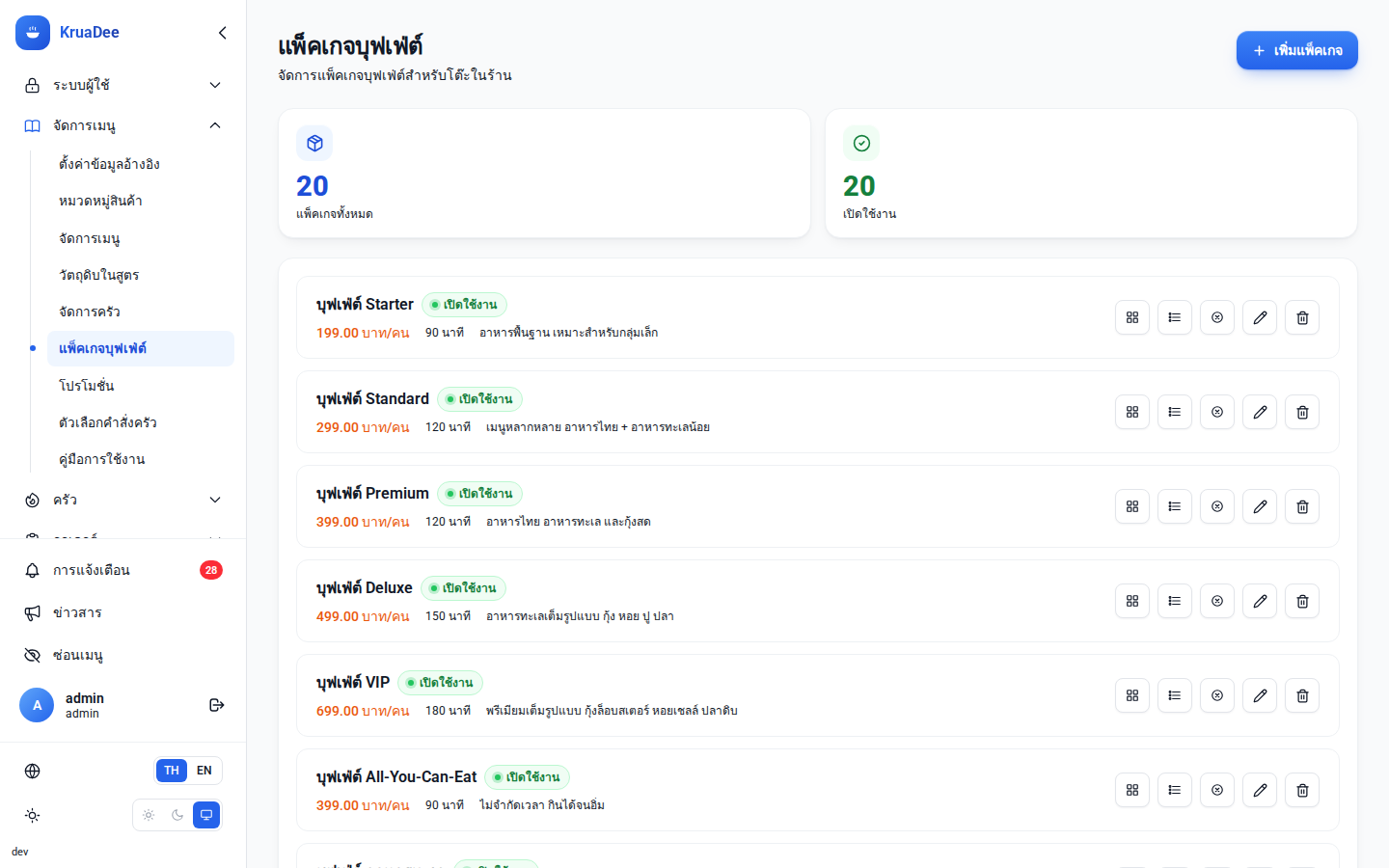Open ตั้งค่าข้อมูลอ้างอิง in the sidebar
This screenshot has height=868, width=1389.
[141, 164]
